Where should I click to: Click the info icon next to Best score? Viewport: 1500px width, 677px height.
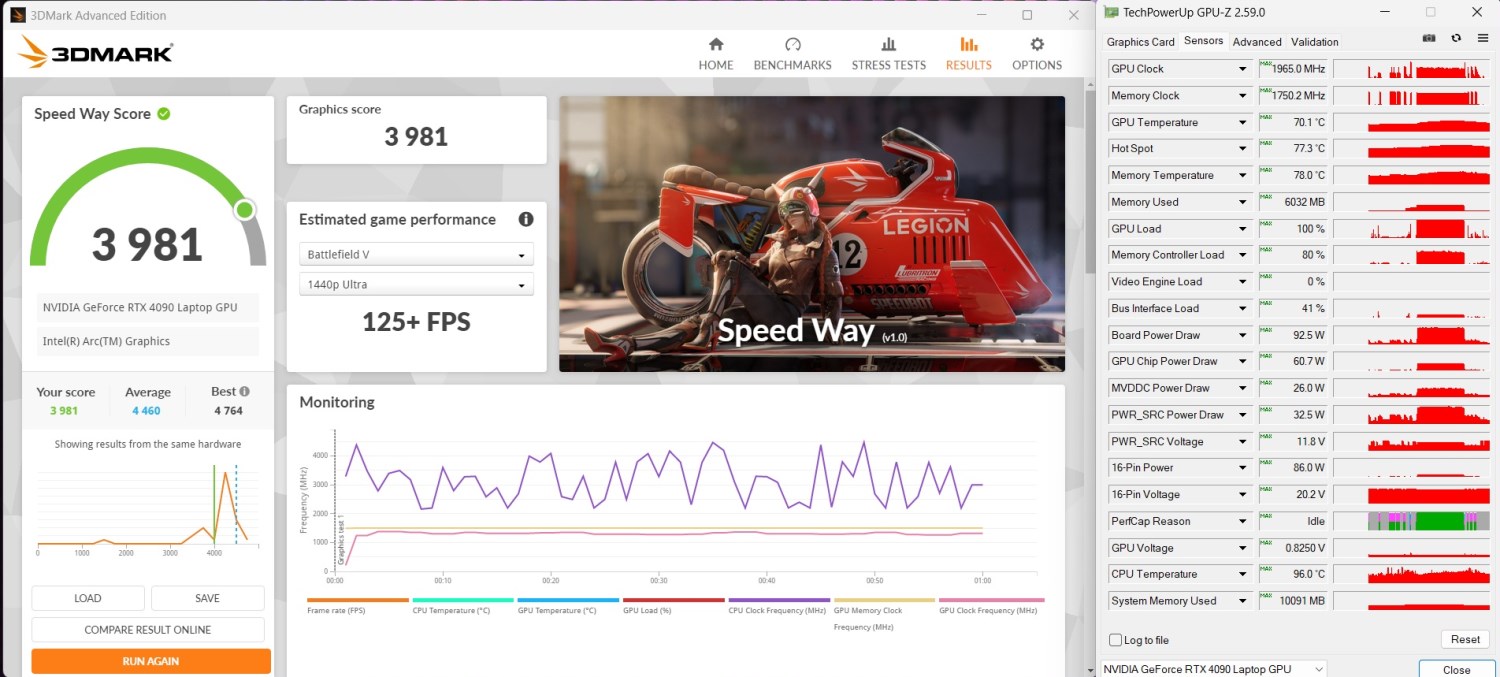(x=244, y=392)
